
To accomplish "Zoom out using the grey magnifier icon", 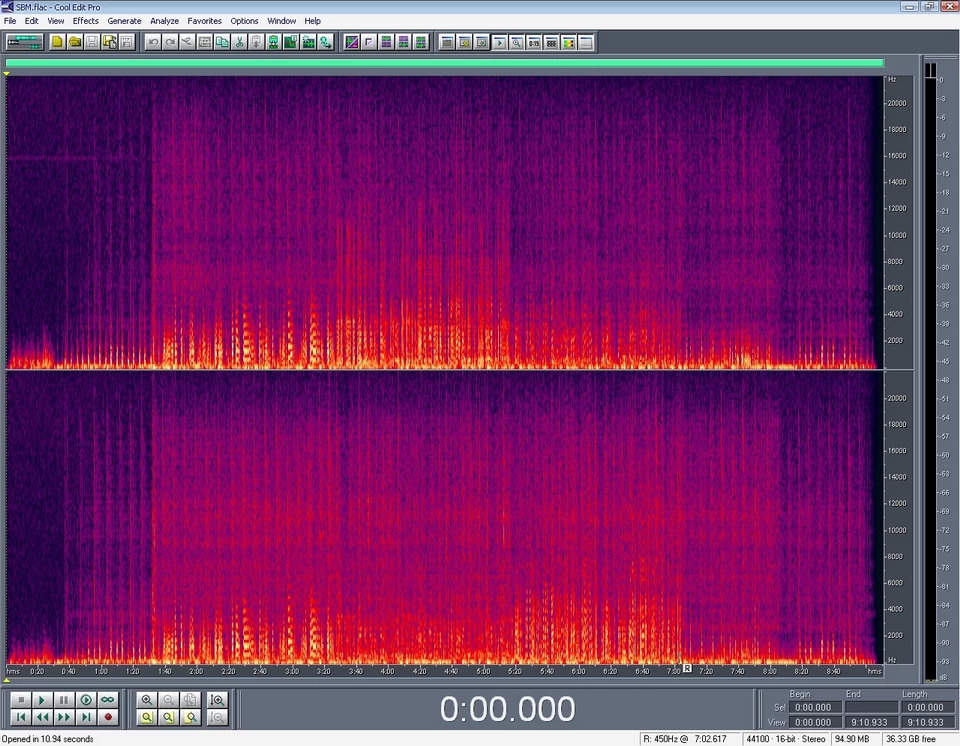I will point(169,698).
